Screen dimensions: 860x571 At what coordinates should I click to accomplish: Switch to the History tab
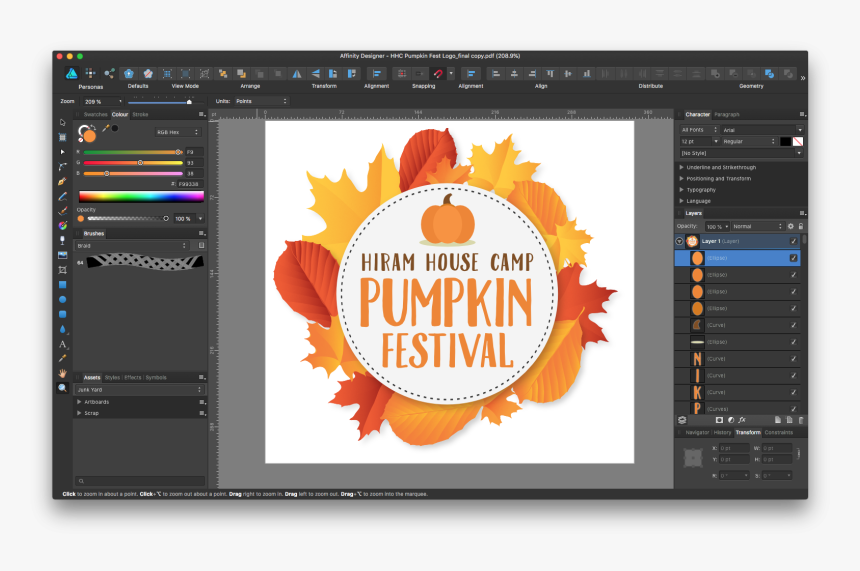tap(722, 432)
